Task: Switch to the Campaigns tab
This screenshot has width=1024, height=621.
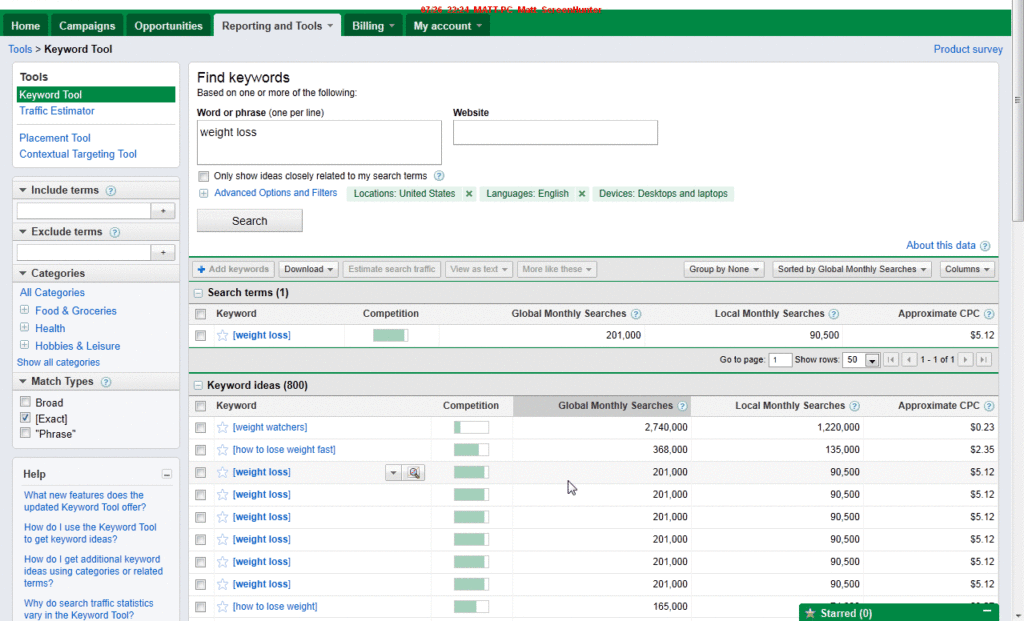Action: click(x=87, y=26)
